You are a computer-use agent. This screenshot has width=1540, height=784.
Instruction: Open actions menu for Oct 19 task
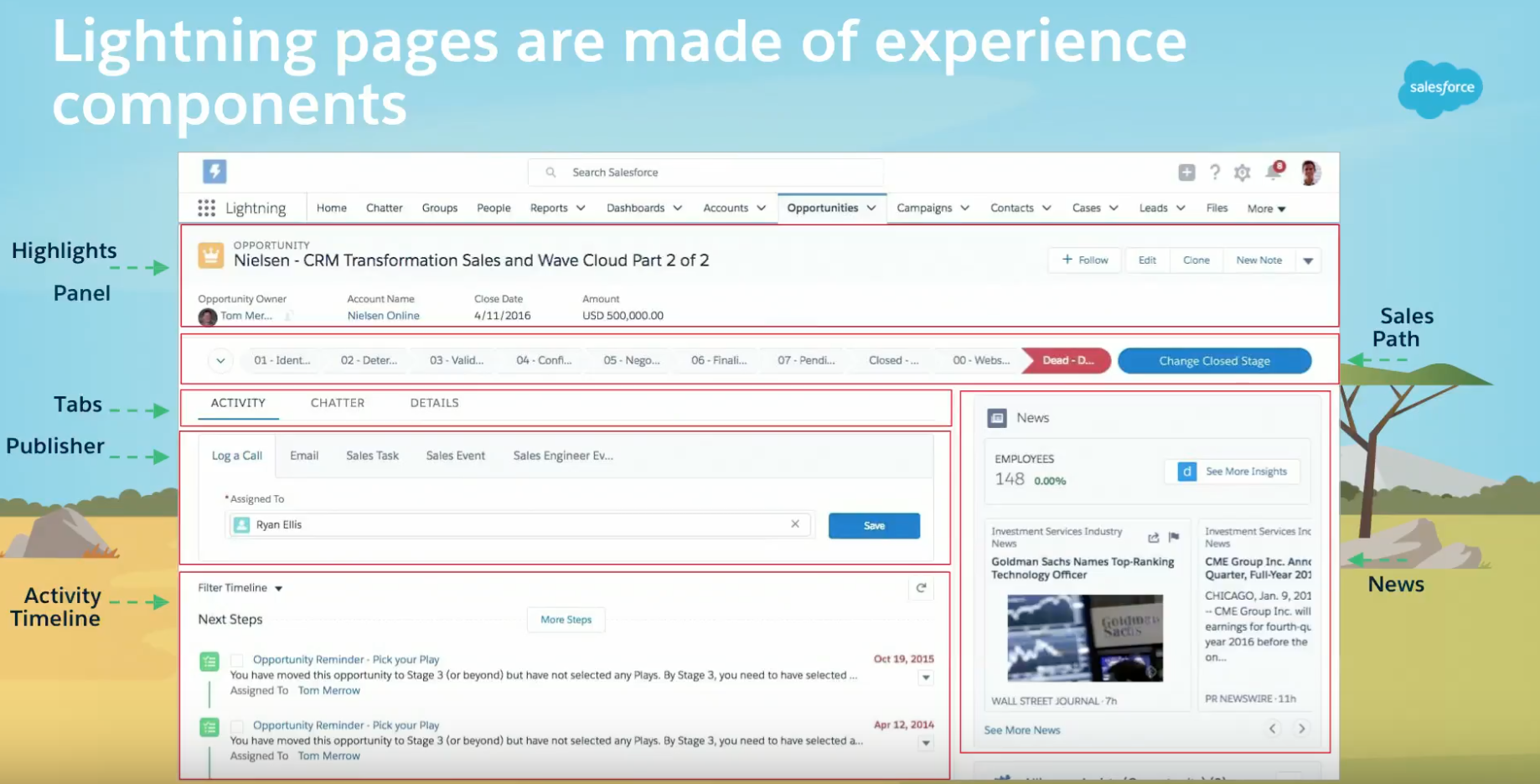[x=926, y=678]
